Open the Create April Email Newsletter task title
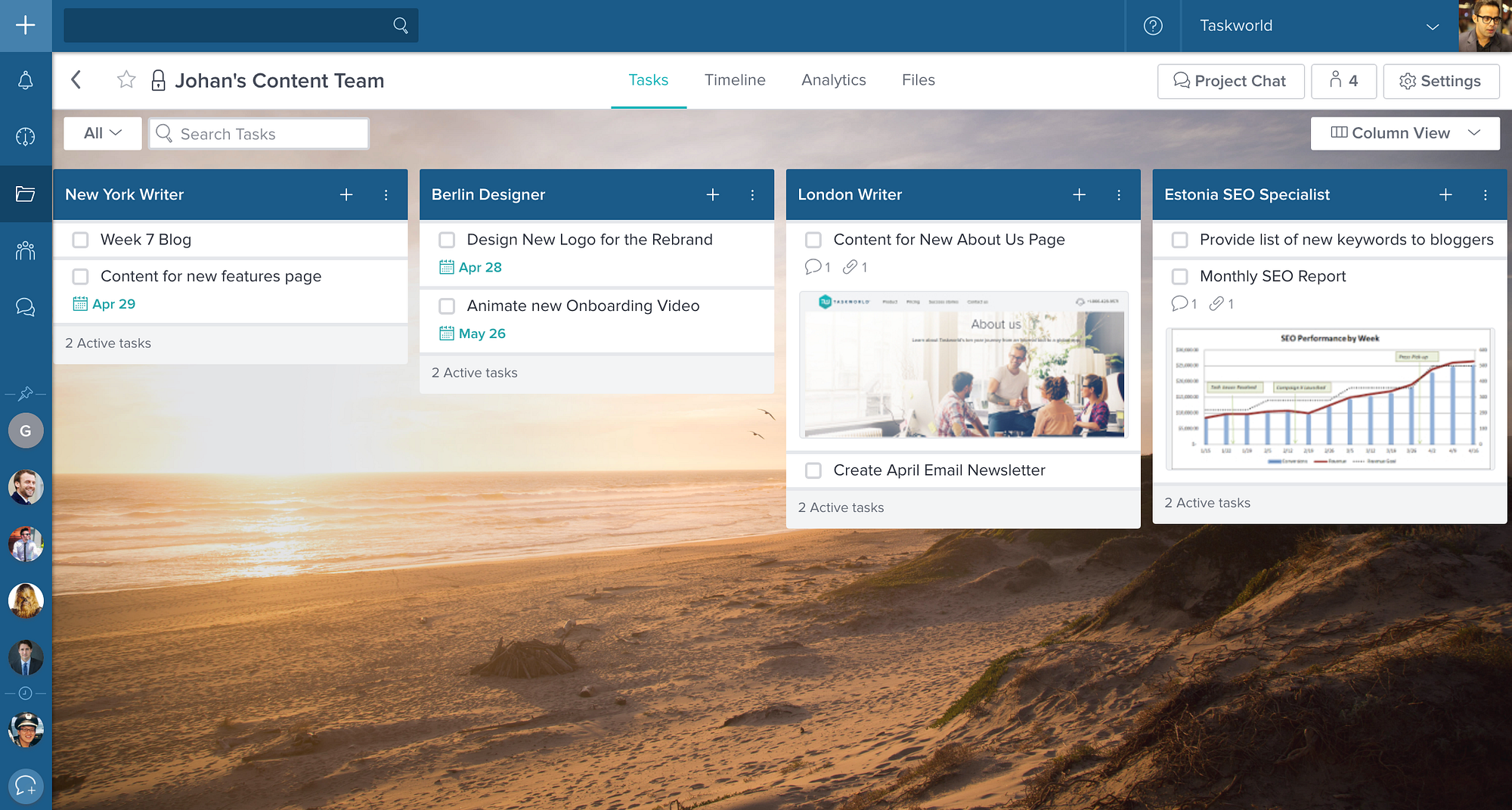The height and width of the screenshot is (810, 1512). [x=940, y=470]
